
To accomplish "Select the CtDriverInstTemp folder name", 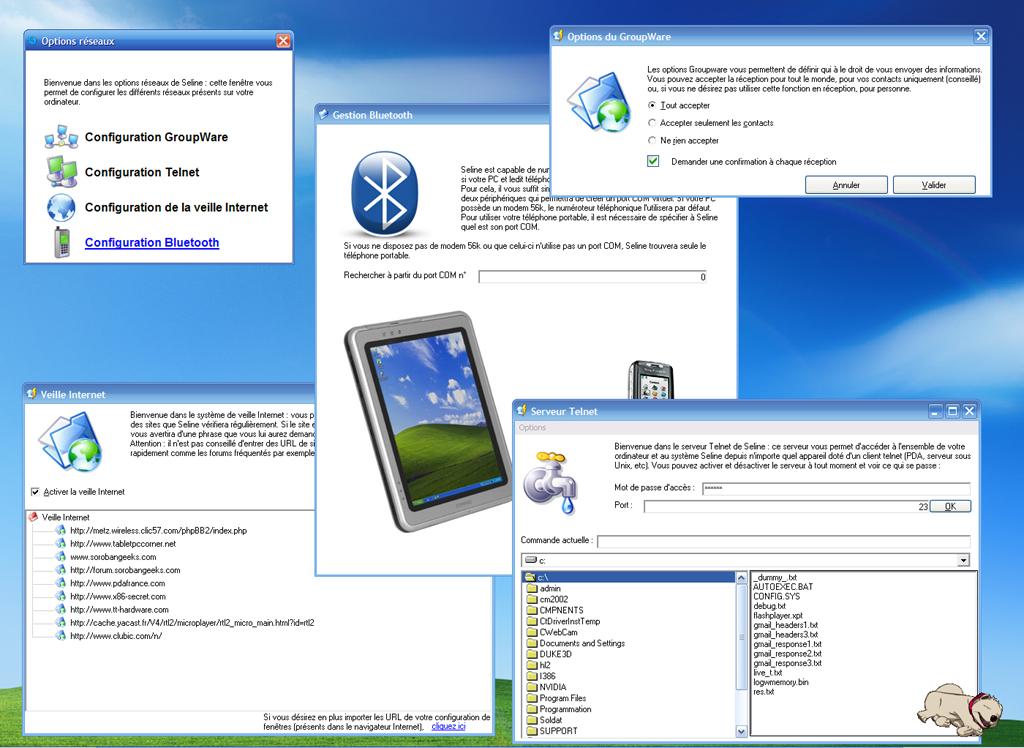I will [569, 621].
